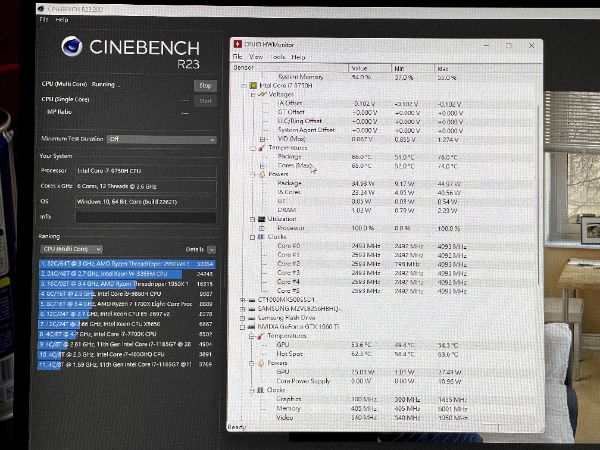The width and height of the screenshot is (600, 450).
Task: Select the Intel Core i7-4850HQ ranking row
Action: tap(127, 354)
